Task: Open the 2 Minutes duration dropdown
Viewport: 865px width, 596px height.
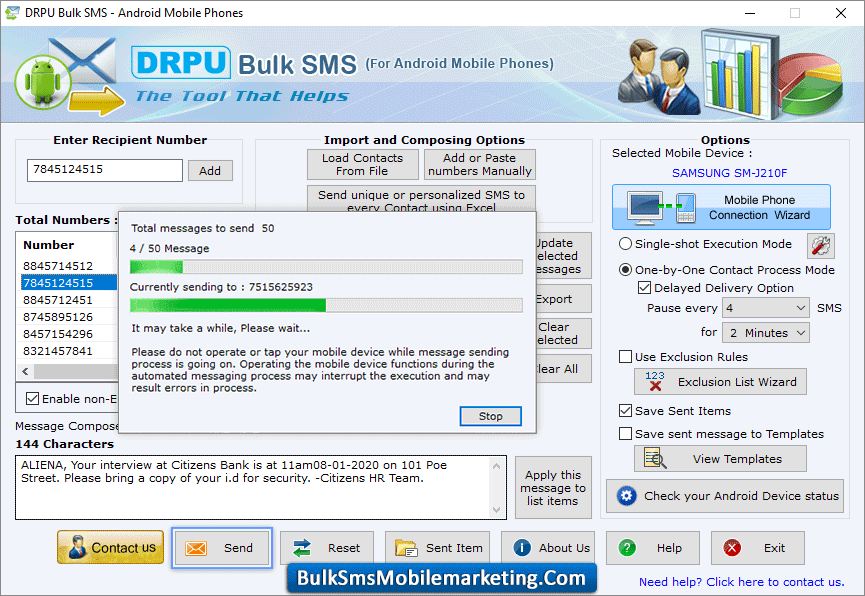Action: pos(766,333)
